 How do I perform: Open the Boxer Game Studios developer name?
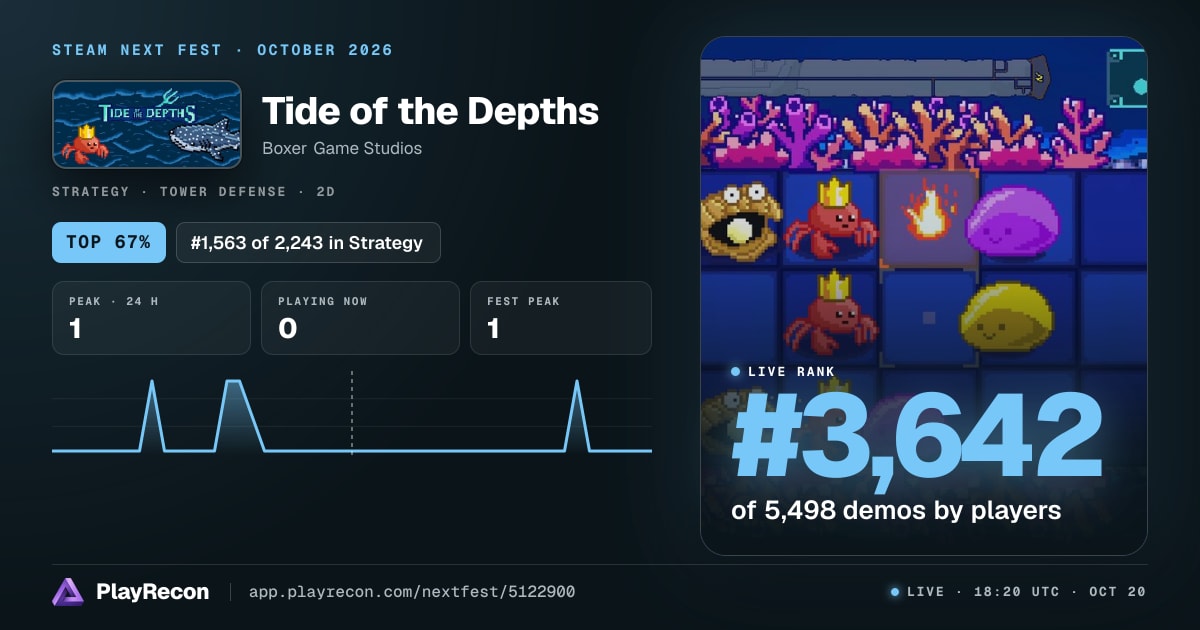342,148
